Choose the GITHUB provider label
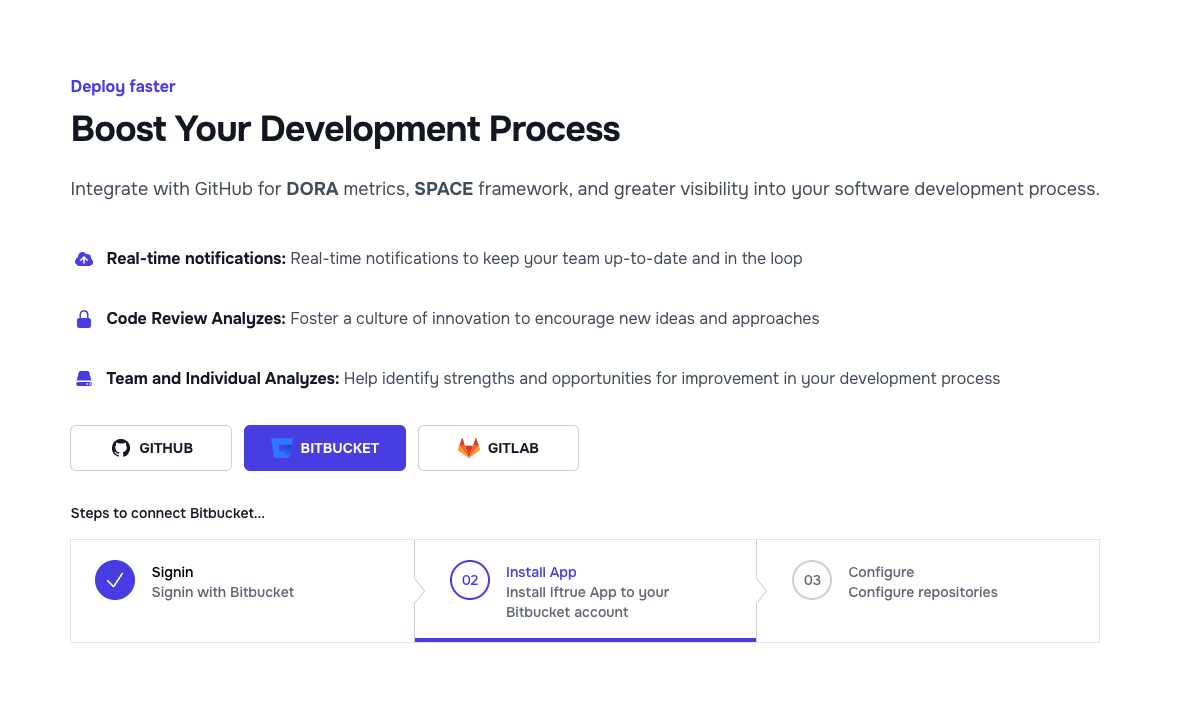This screenshot has height=719, width=1189. 166,448
